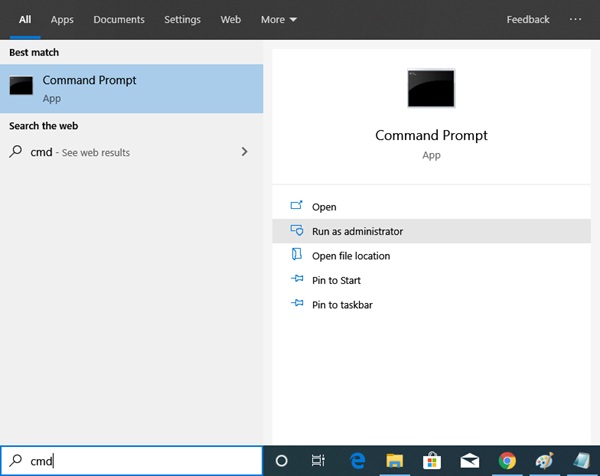Choose Run as administrator
Screen dimensions: 600x476
pyautogui.click(x=357, y=231)
